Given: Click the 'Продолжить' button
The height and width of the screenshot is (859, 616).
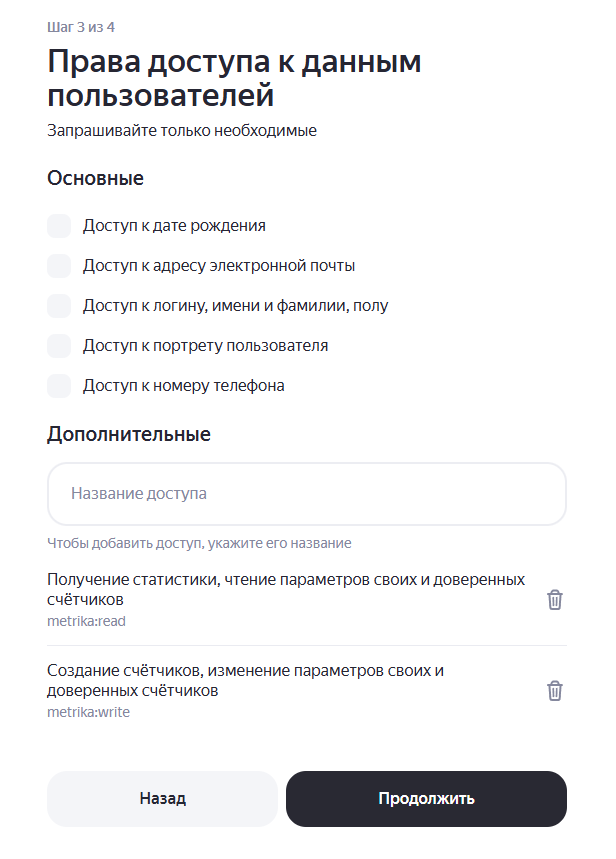Looking at the screenshot, I should [x=426, y=799].
